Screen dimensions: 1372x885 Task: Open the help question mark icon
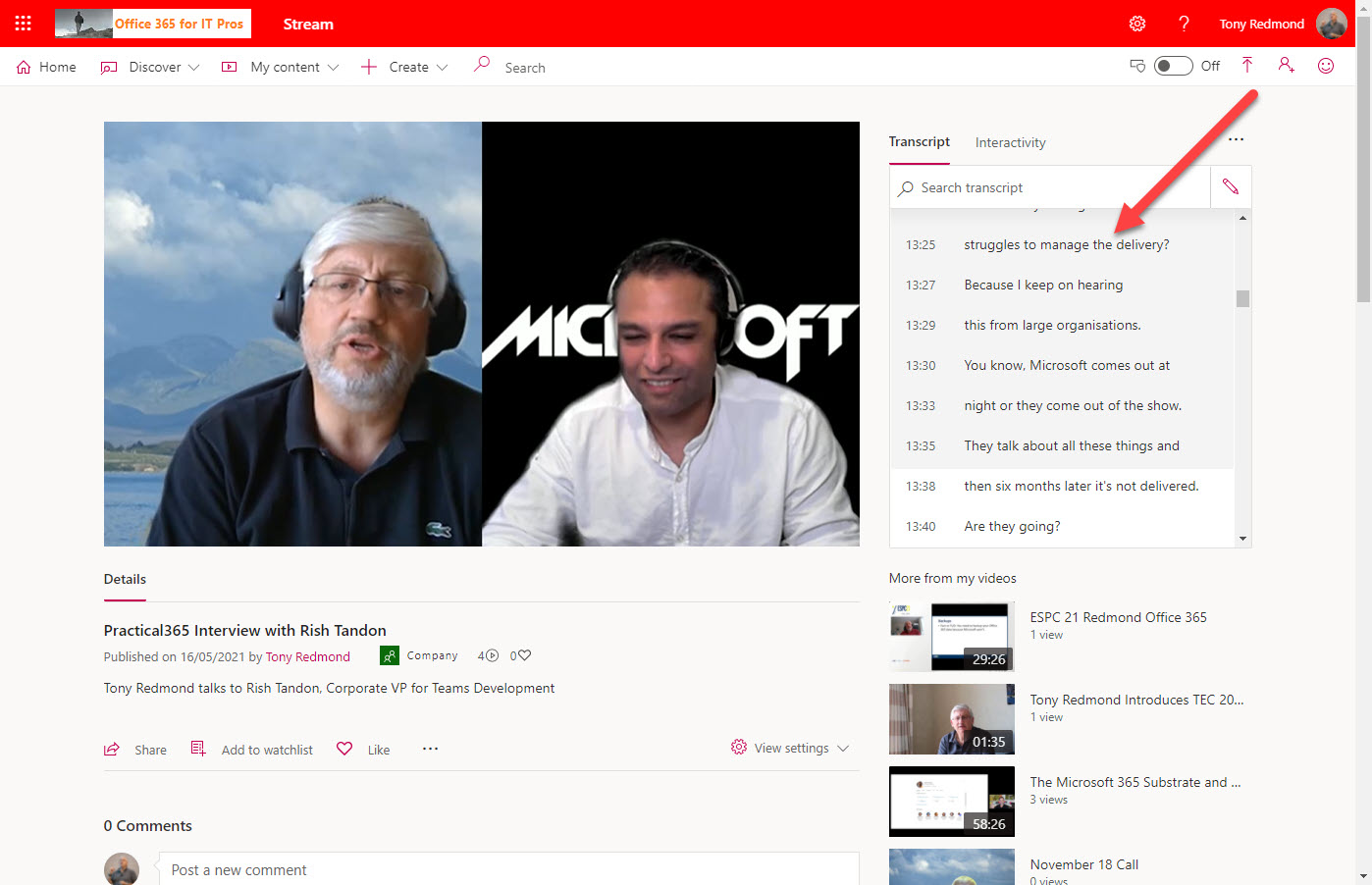1184,24
